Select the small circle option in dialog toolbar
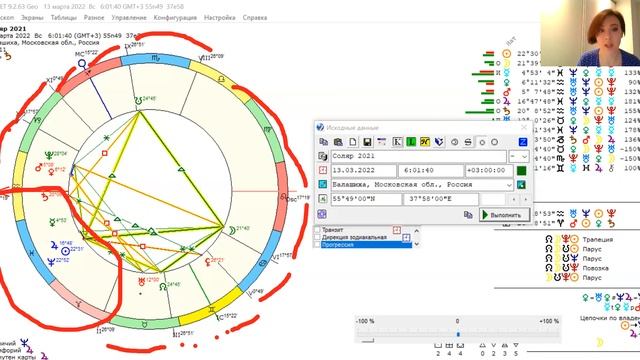 (x=482, y=142)
